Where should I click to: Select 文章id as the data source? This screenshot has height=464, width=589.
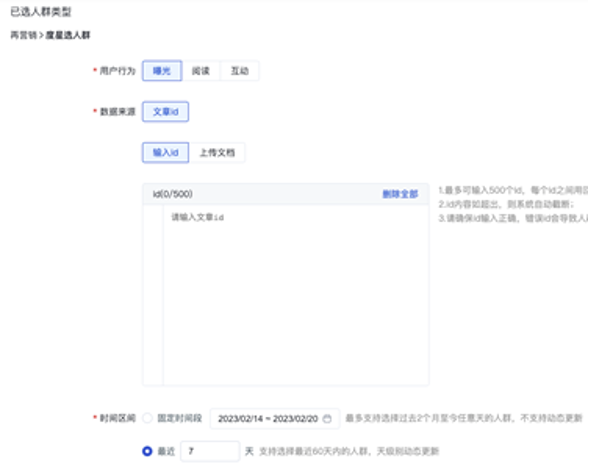165,112
